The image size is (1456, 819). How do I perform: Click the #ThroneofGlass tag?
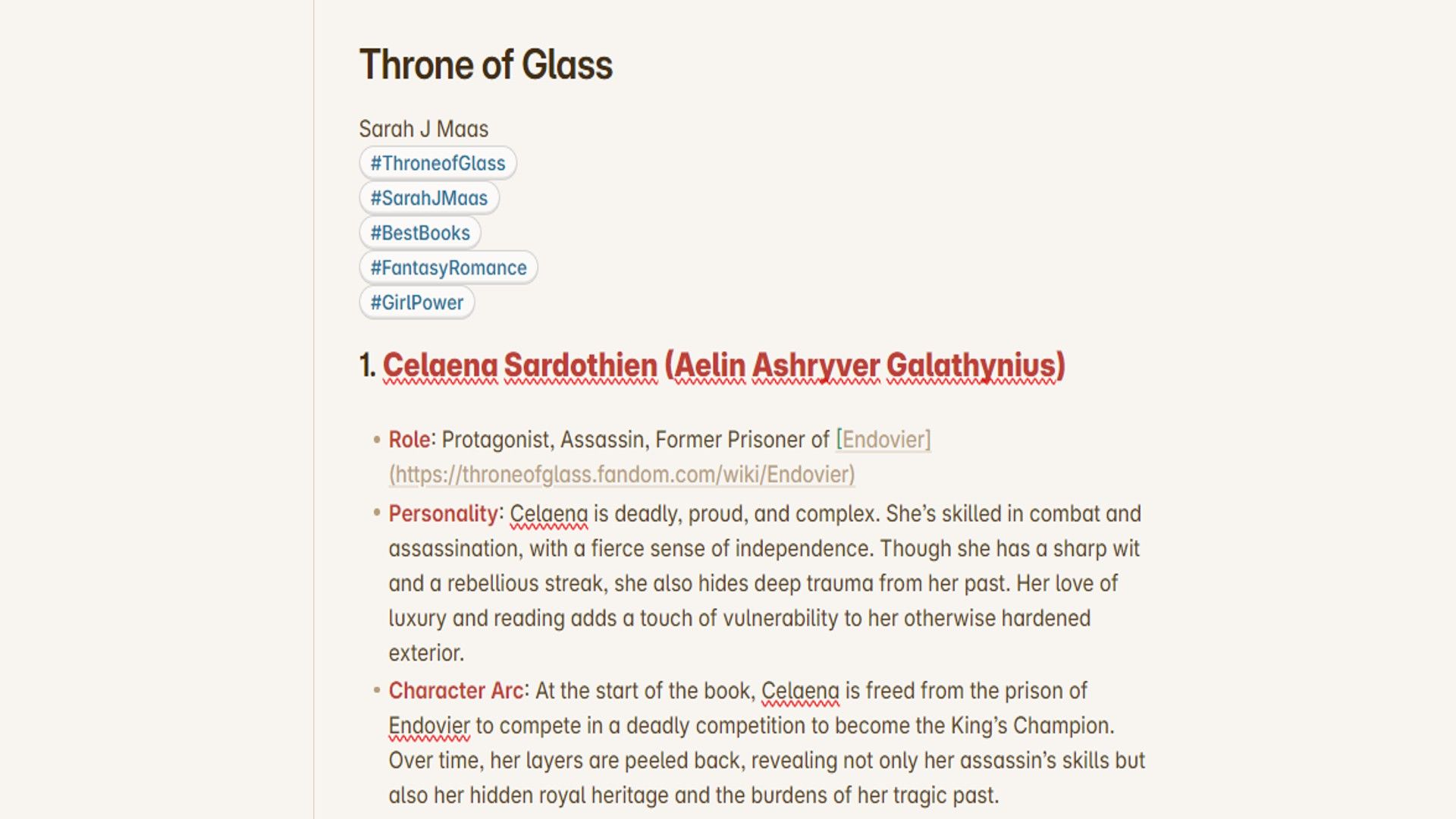(x=438, y=163)
